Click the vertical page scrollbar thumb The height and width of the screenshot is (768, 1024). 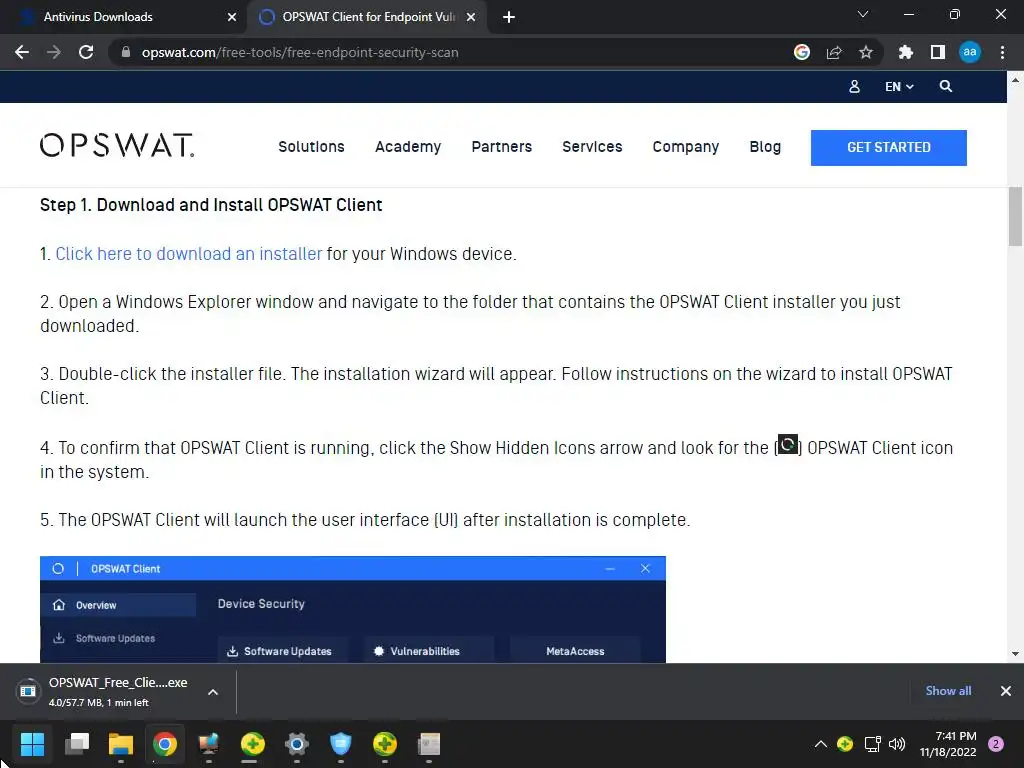(x=1015, y=216)
